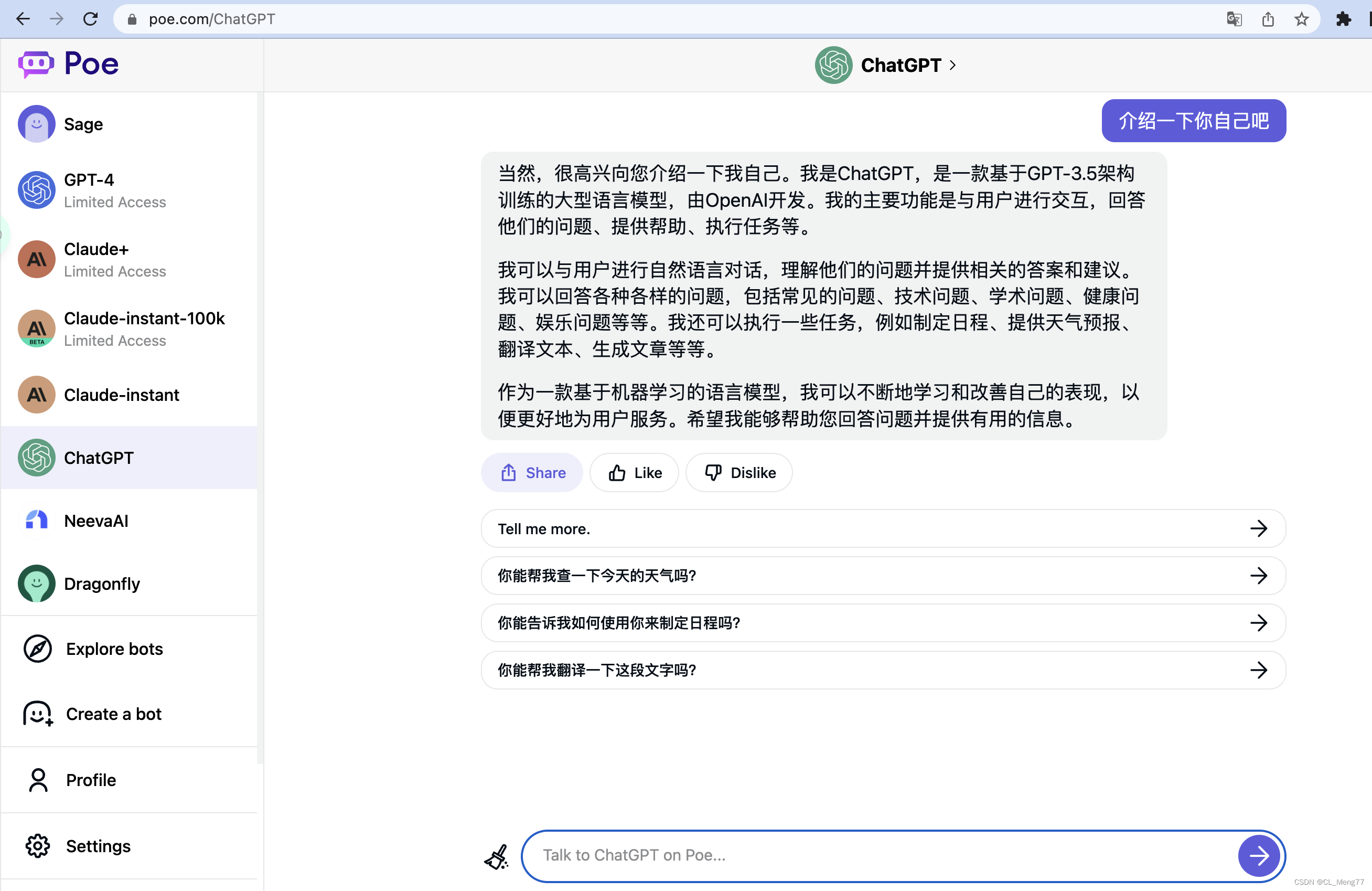Click the browser share page icon

pyautogui.click(x=1268, y=19)
